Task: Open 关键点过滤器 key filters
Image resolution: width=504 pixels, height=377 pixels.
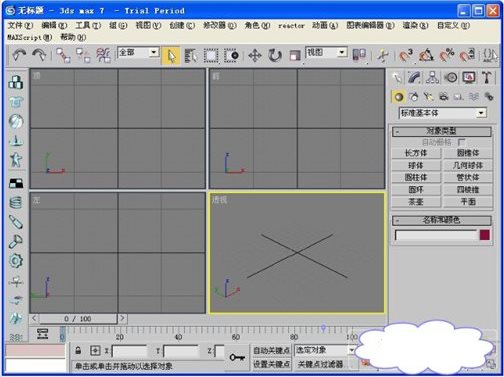Action: point(320,364)
